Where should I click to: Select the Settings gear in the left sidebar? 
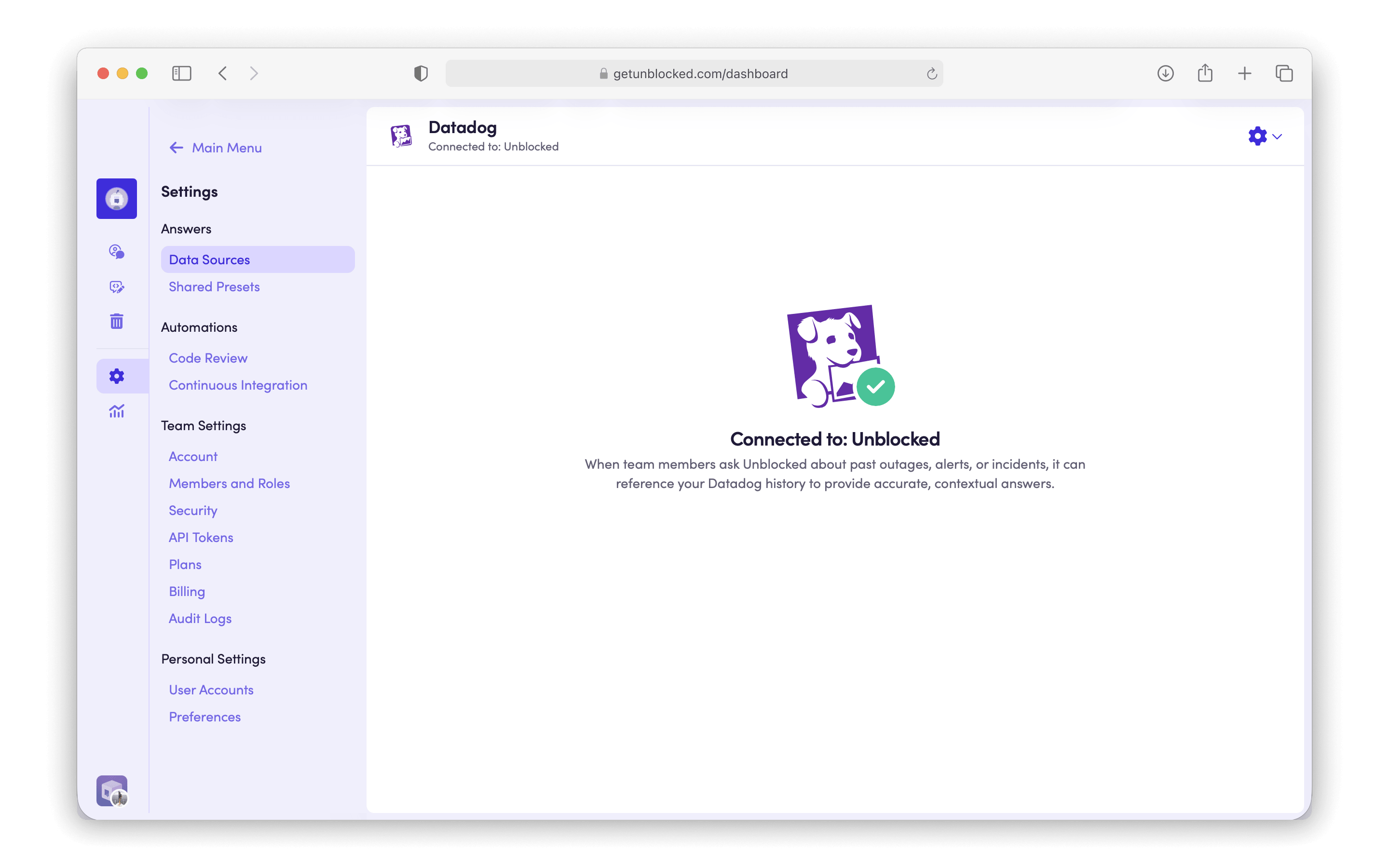[117, 376]
